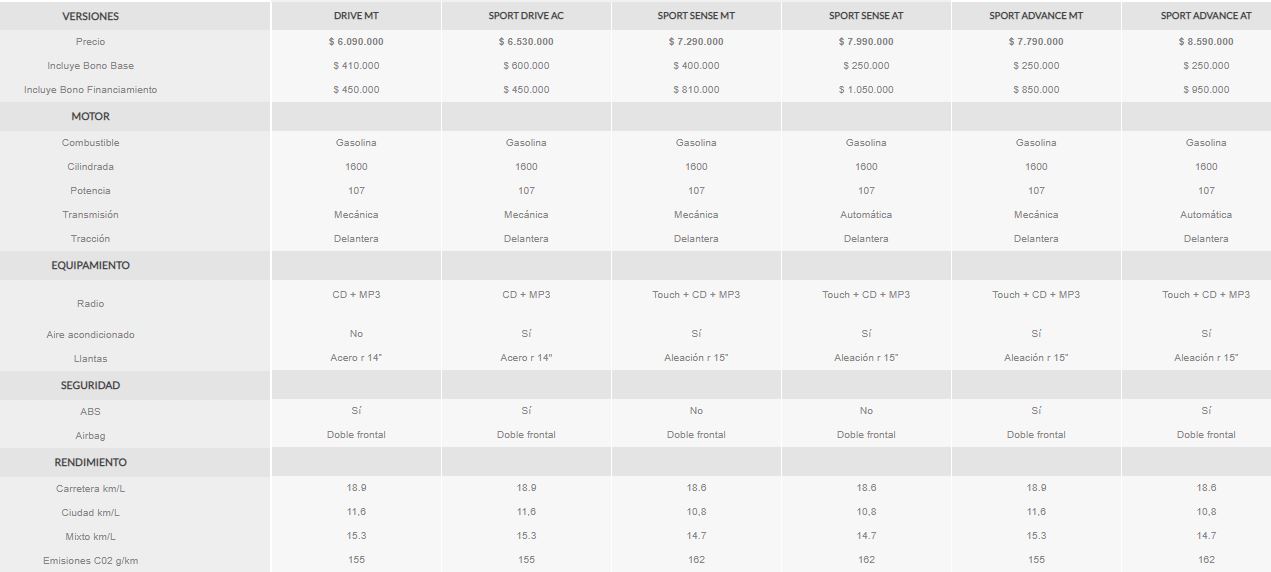The height and width of the screenshot is (572, 1271).
Task: Select the EQUIPAMIENTO section header
Action: (90, 265)
